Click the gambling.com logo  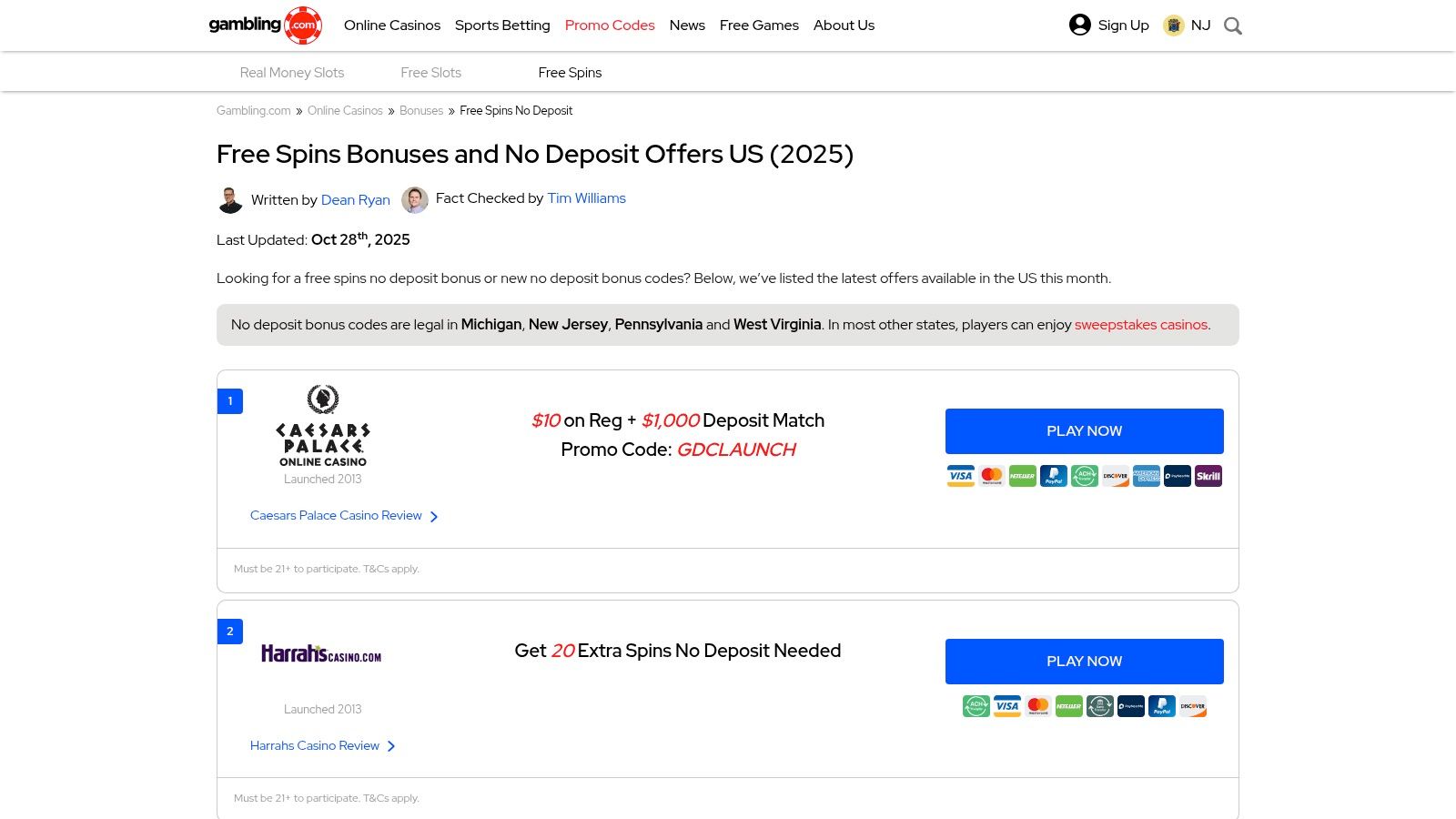point(265,25)
